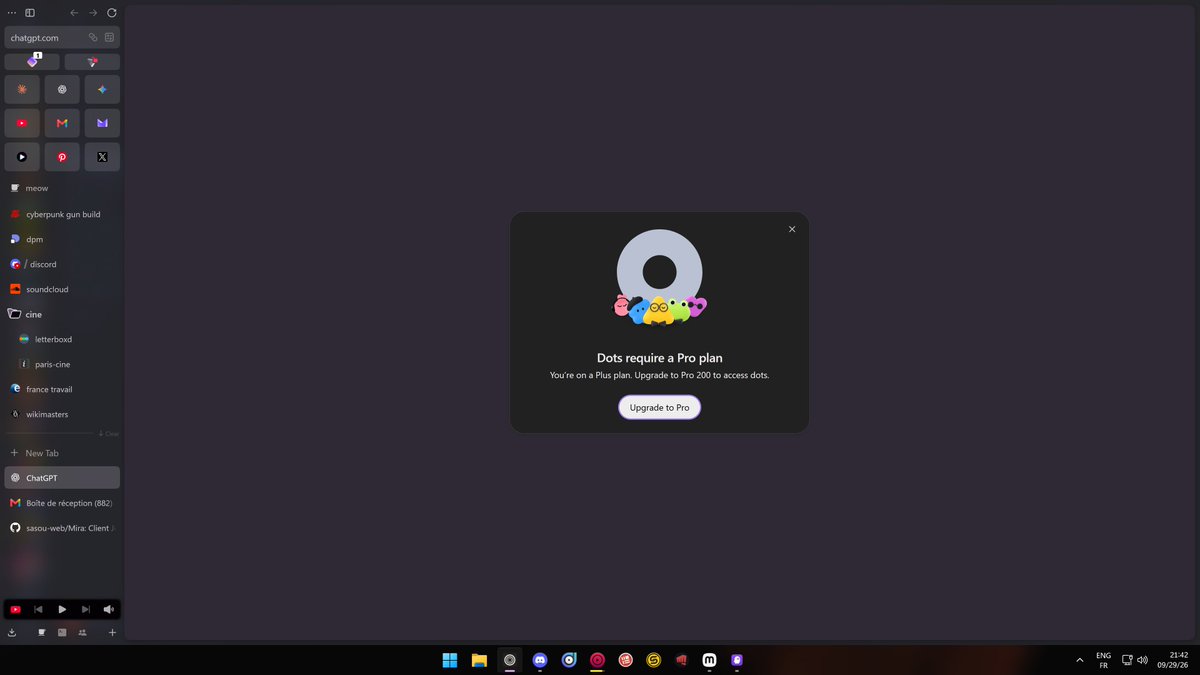Close the 'Dots require a Pro plan' dialog

coord(792,229)
